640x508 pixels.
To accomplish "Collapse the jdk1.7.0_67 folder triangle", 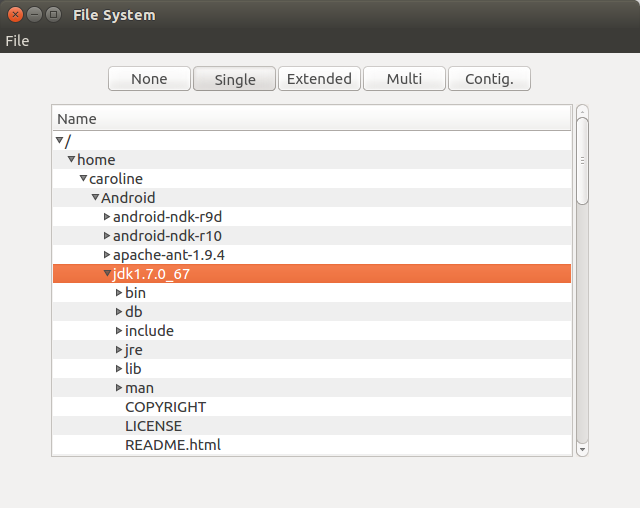I will (107, 274).
